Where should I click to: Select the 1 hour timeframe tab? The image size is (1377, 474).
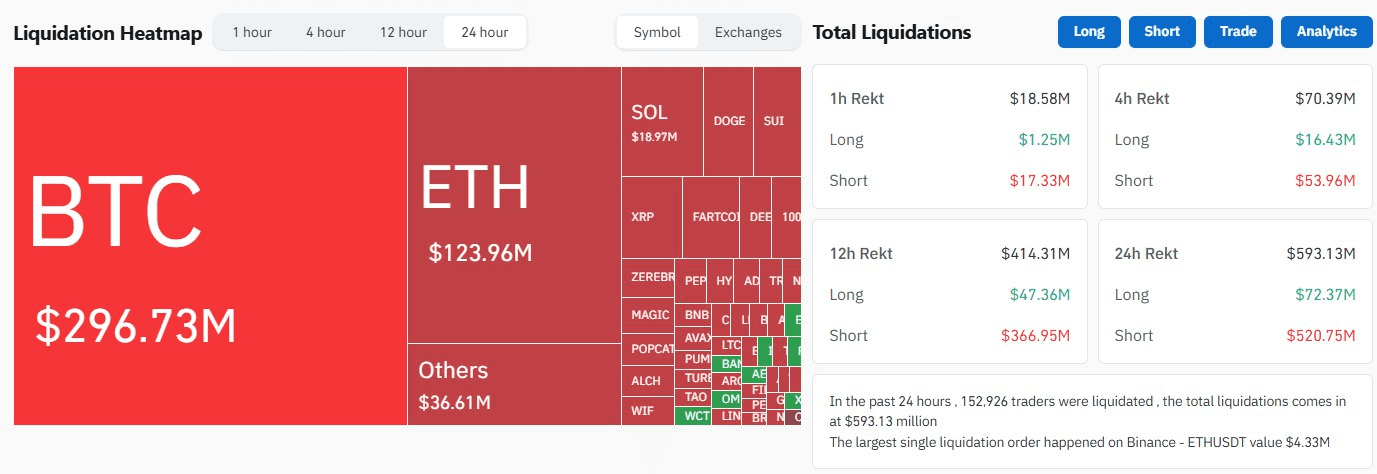click(x=252, y=32)
